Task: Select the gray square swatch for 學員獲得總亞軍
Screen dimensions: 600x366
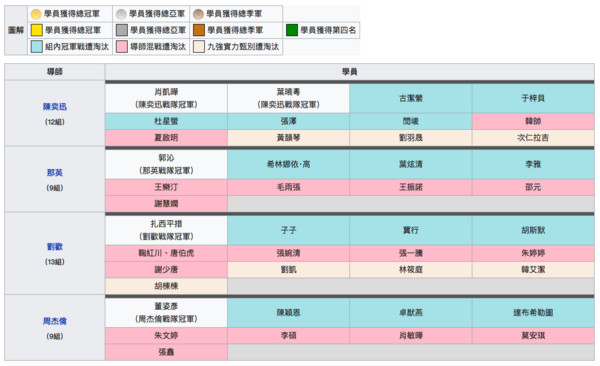Action: [122, 30]
